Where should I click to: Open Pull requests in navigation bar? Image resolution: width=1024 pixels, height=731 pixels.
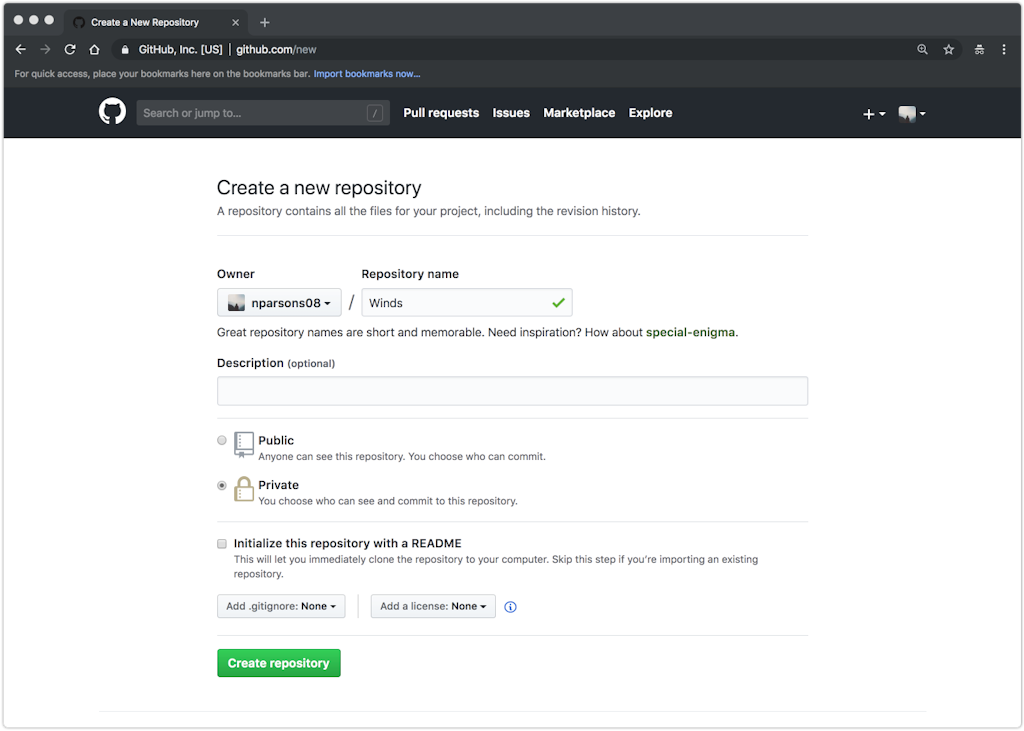click(x=441, y=113)
